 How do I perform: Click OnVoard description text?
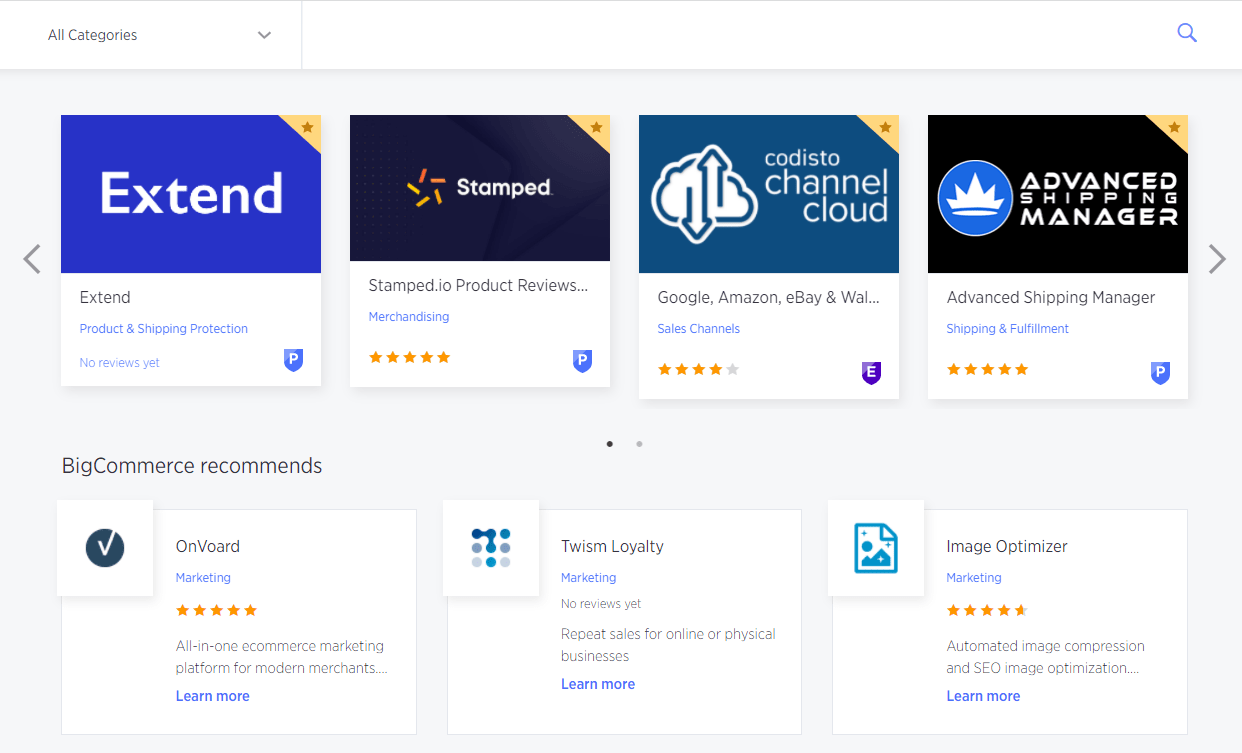281,657
